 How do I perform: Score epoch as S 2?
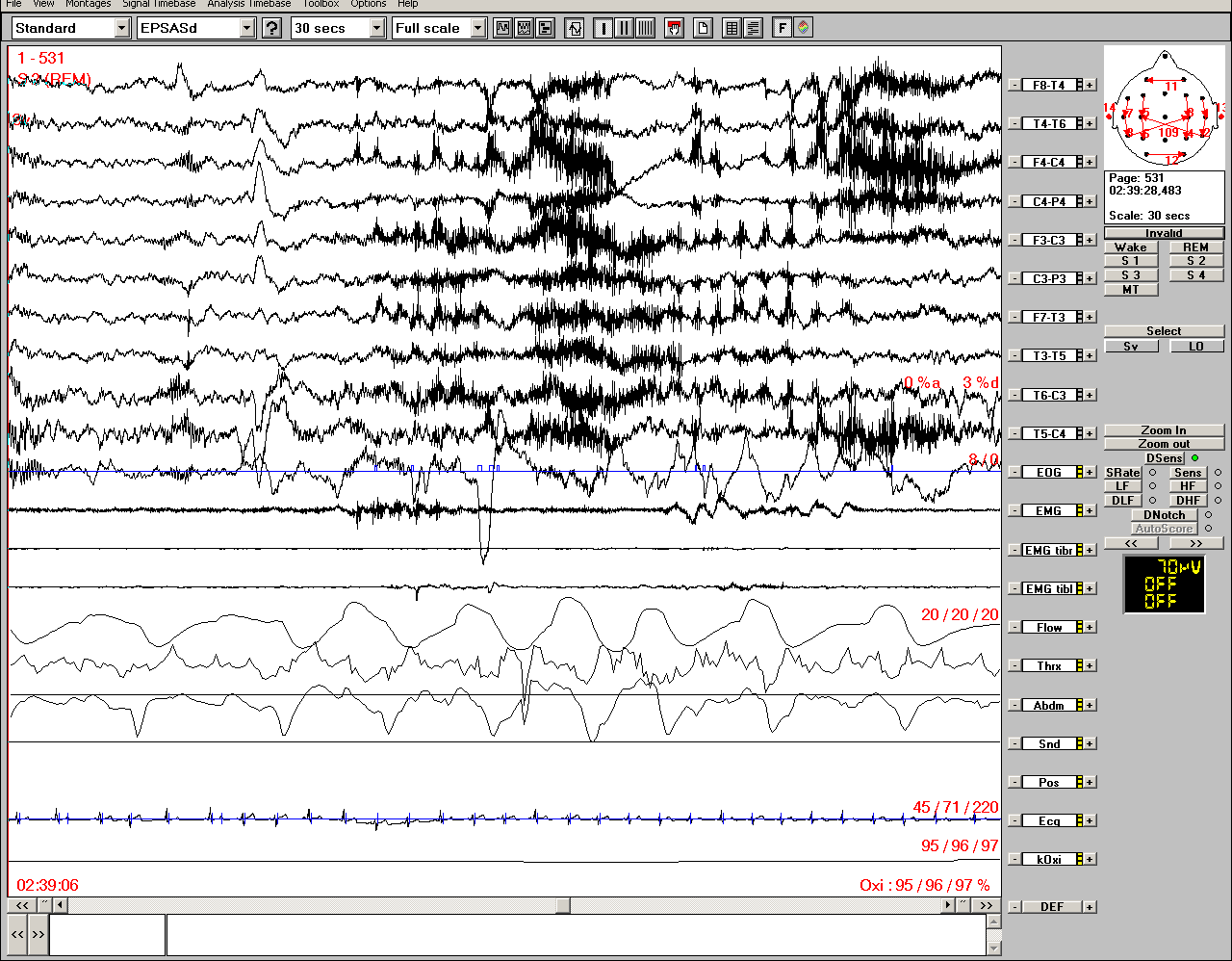click(x=1196, y=261)
